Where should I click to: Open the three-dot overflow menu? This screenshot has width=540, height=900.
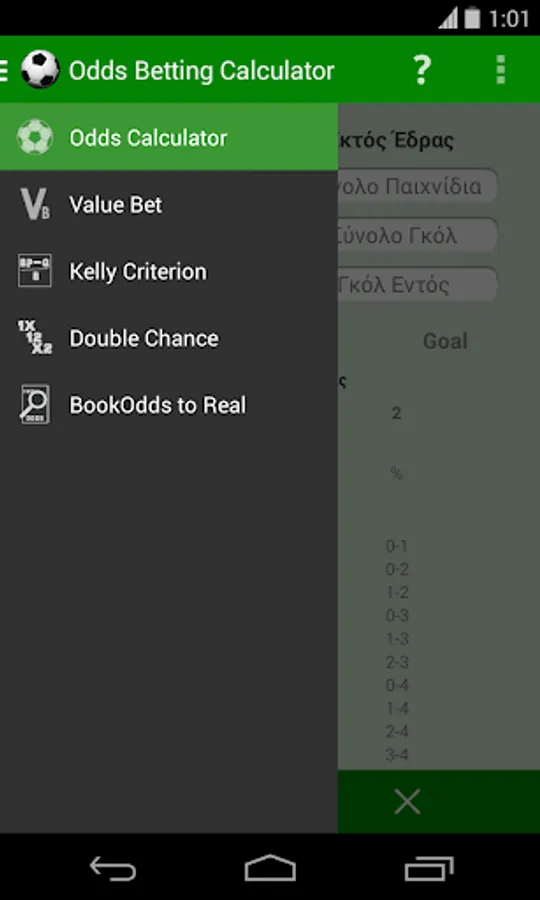pyautogui.click(x=500, y=70)
